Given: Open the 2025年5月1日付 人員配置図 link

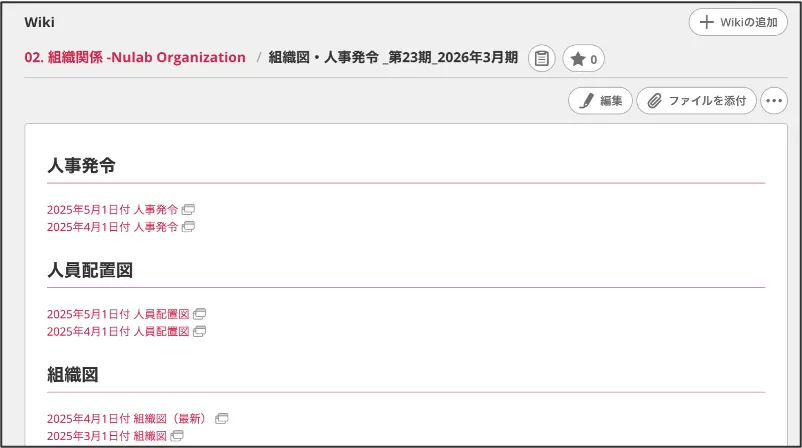Looking at the screenshot, I should [118, 314].
